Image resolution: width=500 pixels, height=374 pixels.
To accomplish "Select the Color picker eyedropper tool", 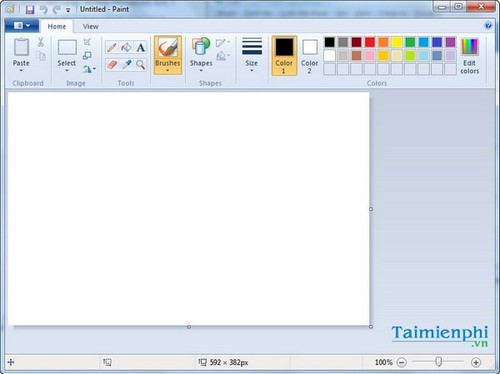I will coord(126,64).
